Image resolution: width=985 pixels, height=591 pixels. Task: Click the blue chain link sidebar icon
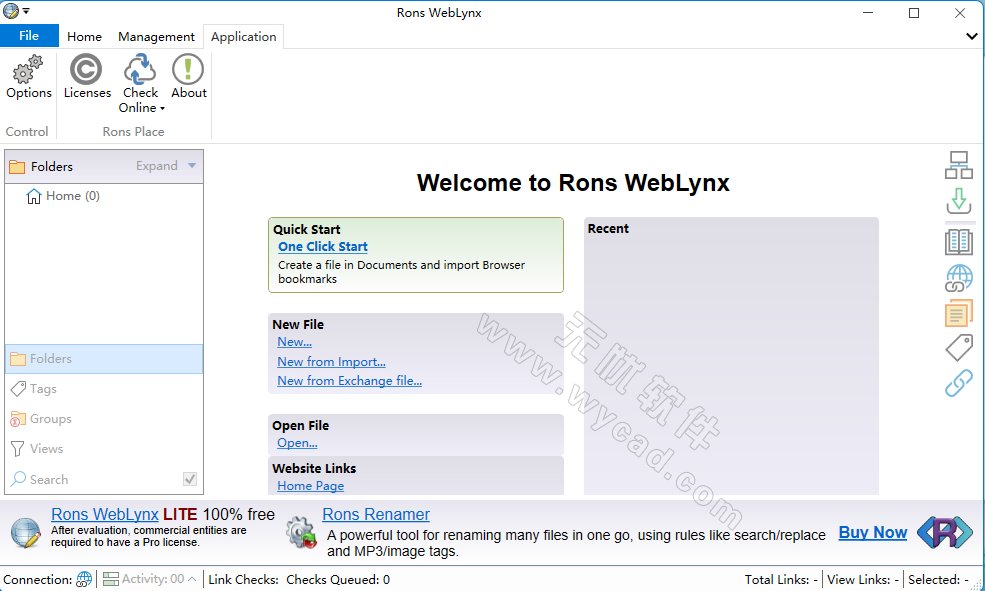(958, 383)
